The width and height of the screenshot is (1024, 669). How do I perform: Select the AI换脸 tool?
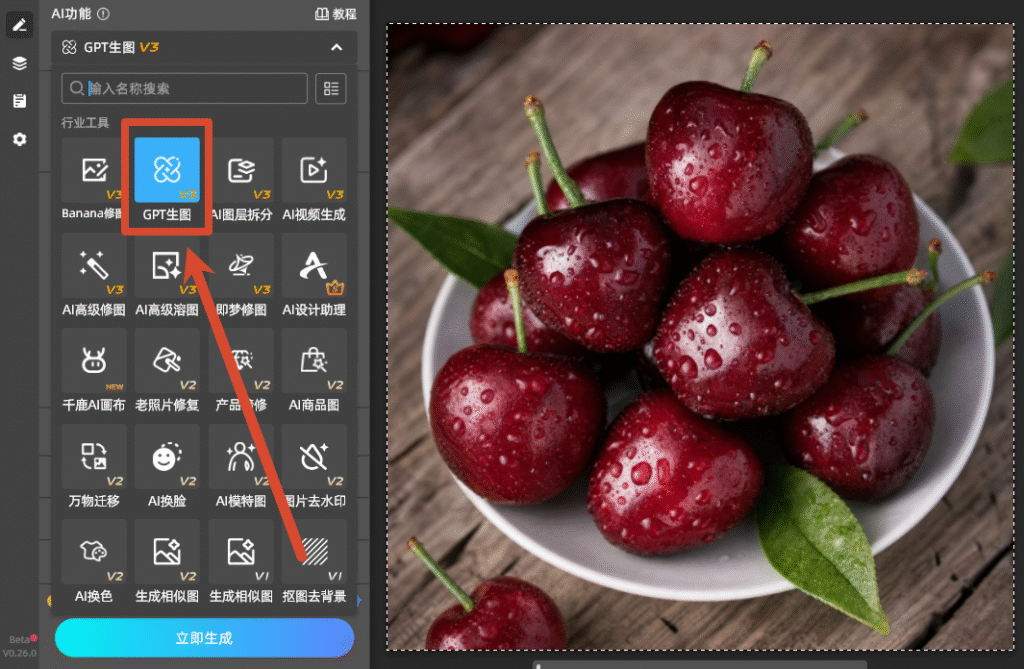coord(167,467)
